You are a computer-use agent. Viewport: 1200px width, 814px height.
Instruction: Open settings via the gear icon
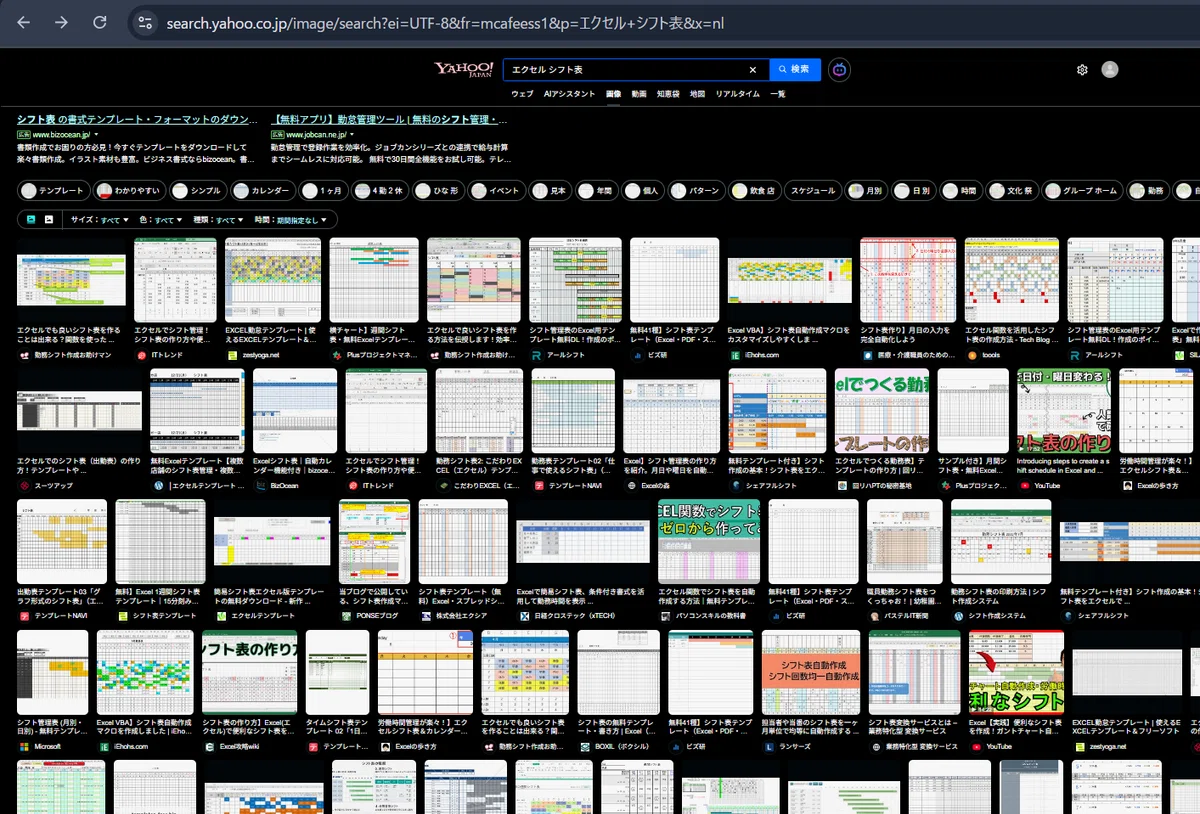tap(1082, 70)
